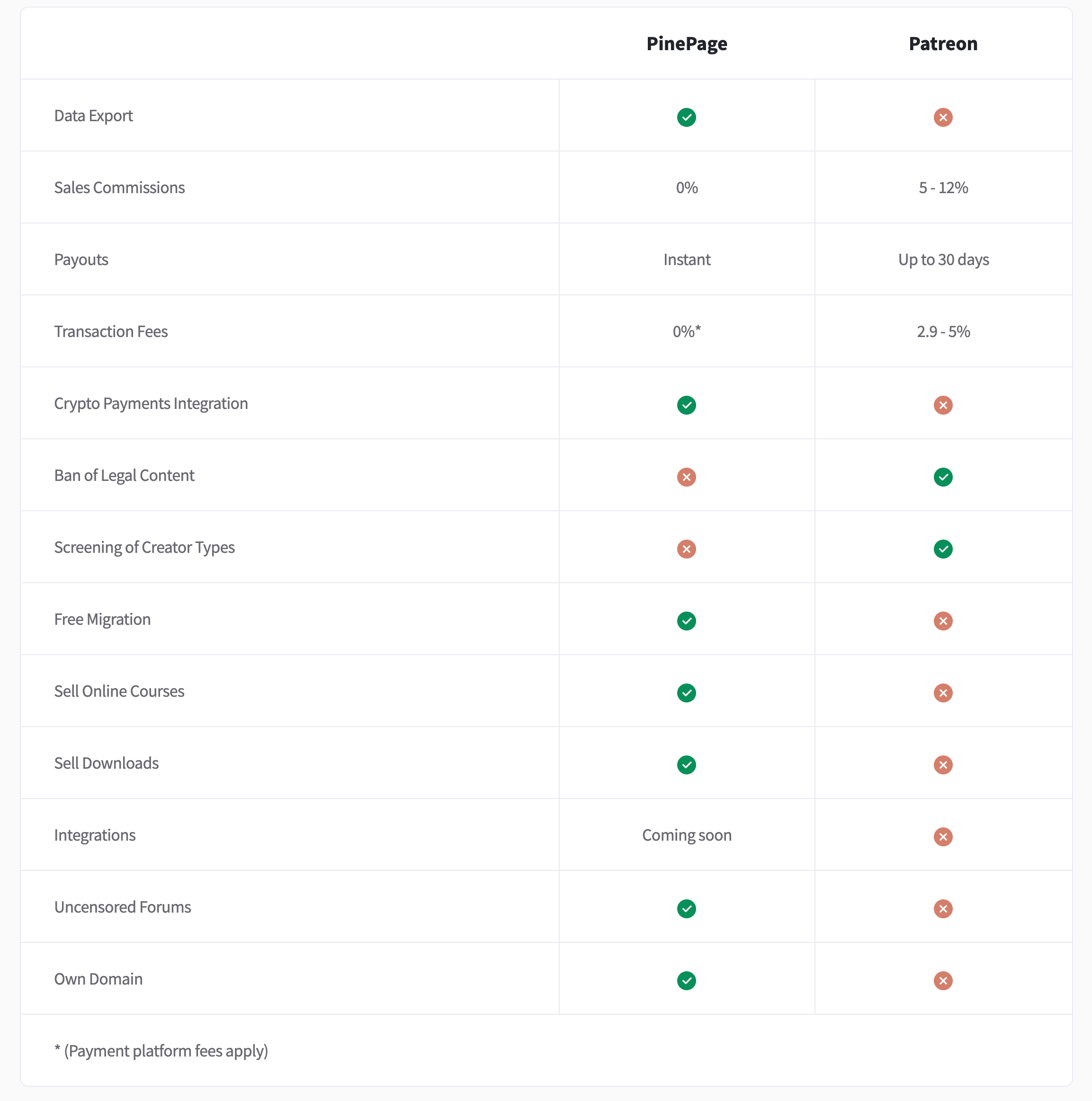Viewport: 1092px width, 1101px height.
Task: Click the Payment platform fees apply footnote
Action: tap(161, 1050)
